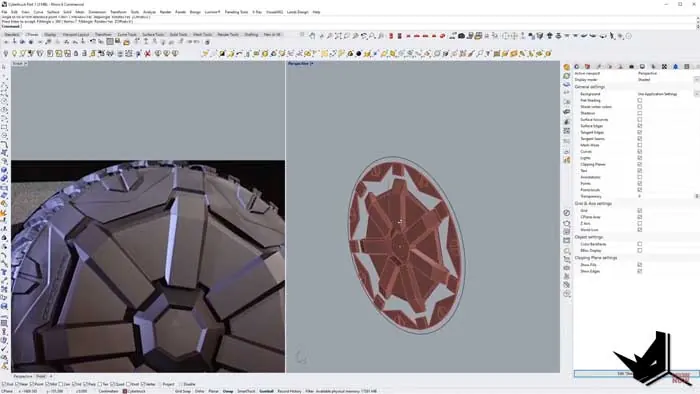
Task: Enable the Z Axis checkbox
Action: [x=640, y=224]
